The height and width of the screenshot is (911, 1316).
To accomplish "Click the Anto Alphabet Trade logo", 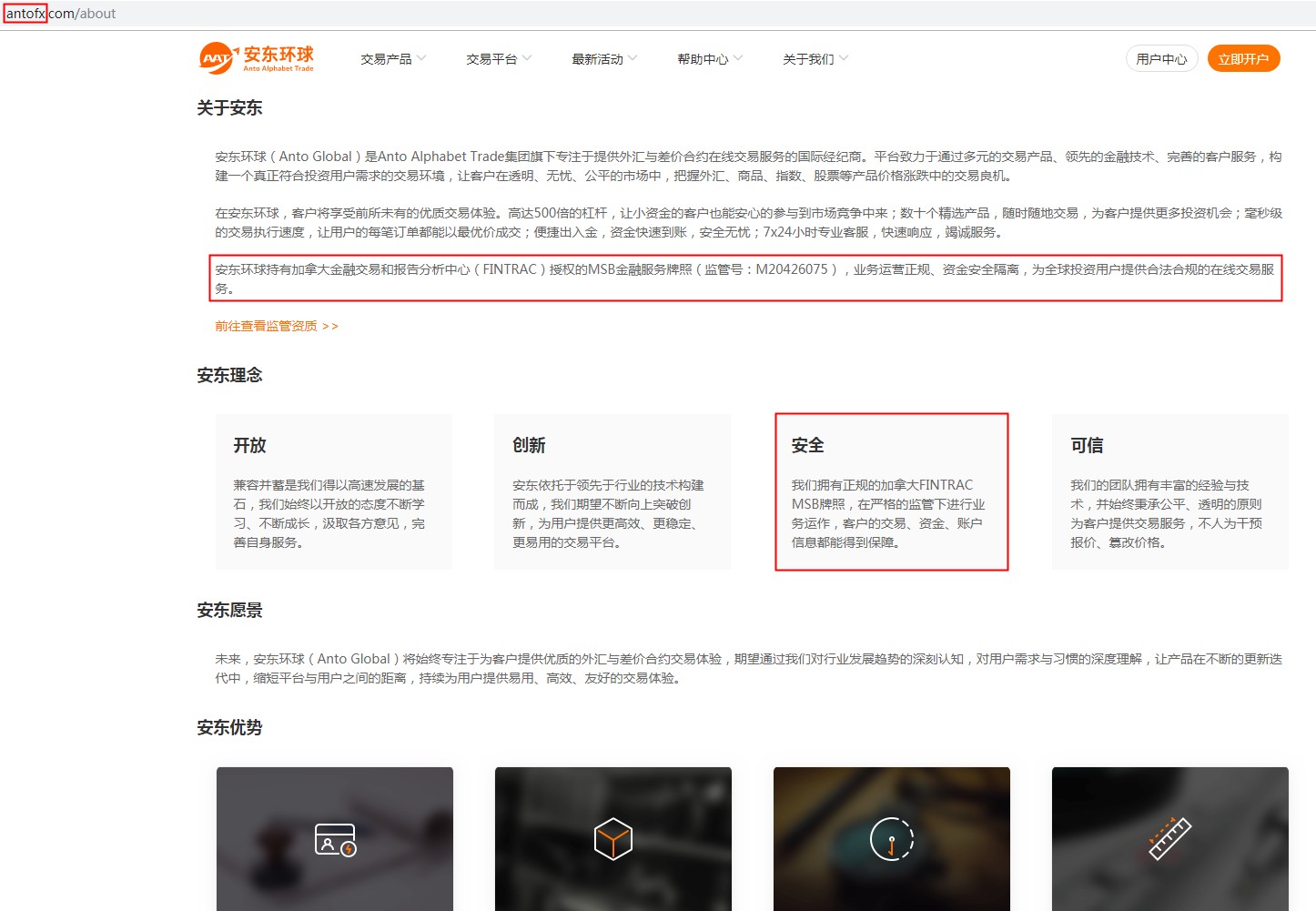I will point(257,58).
